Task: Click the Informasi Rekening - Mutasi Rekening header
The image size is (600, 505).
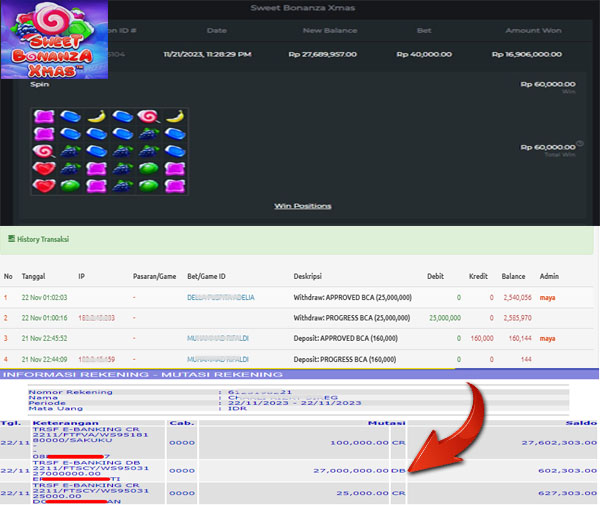Action: [x=143, y=375]
